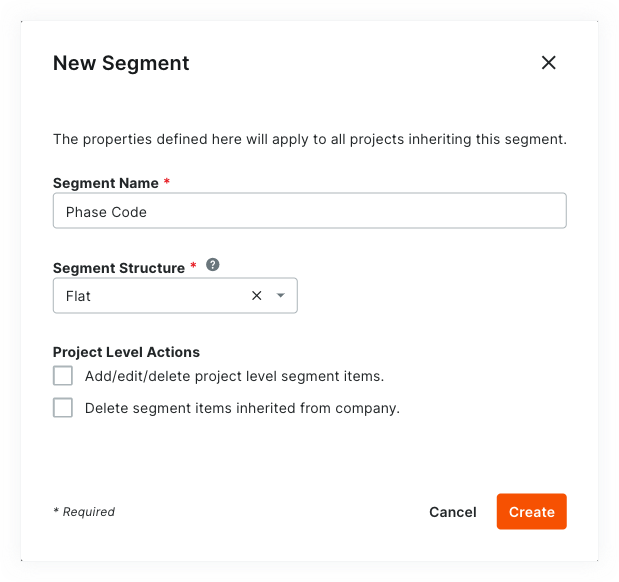Click the Cancel button

pyautogui.click(x=453, y=512)
